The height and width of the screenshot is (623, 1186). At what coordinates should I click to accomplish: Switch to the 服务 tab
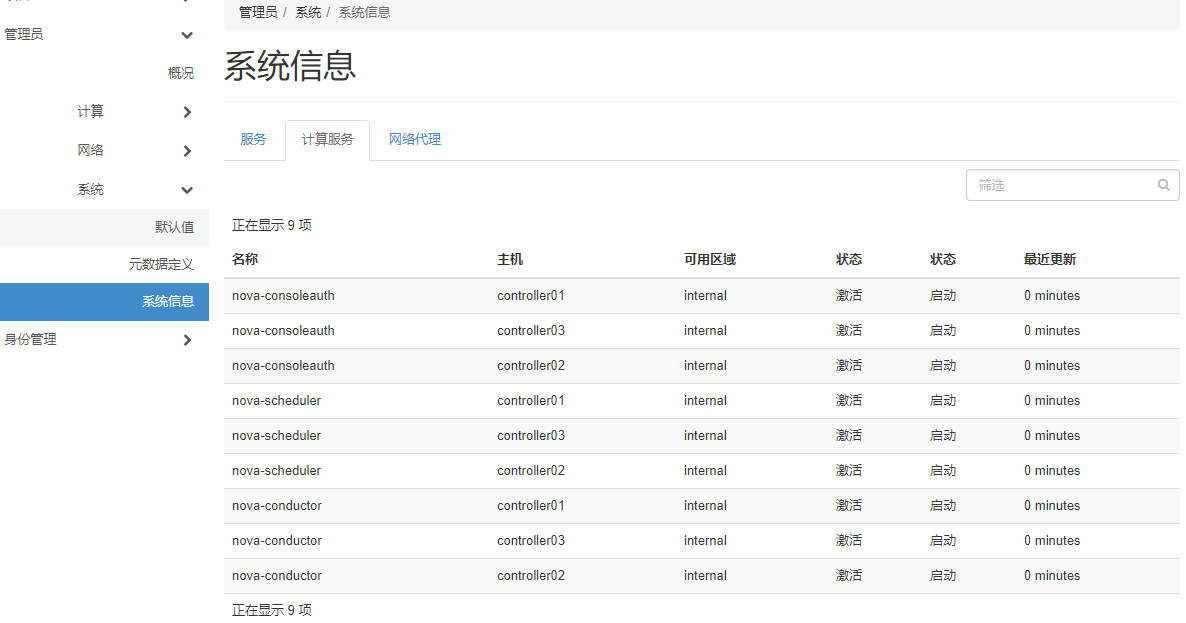coord(254,140)
